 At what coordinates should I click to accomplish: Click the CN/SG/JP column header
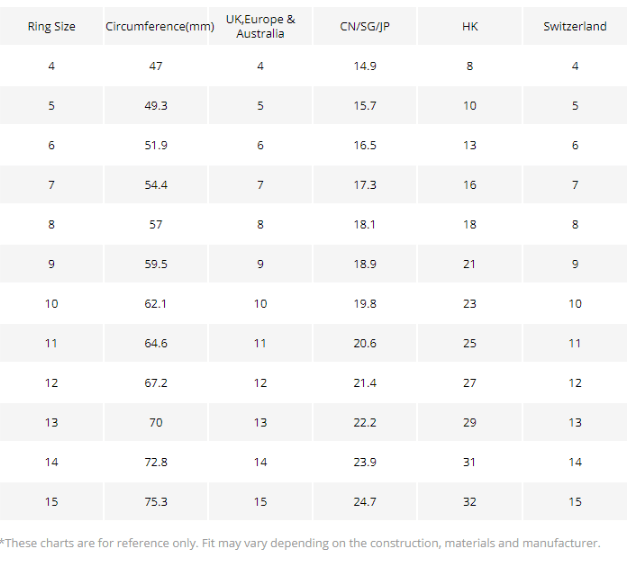tap(364, 27)
